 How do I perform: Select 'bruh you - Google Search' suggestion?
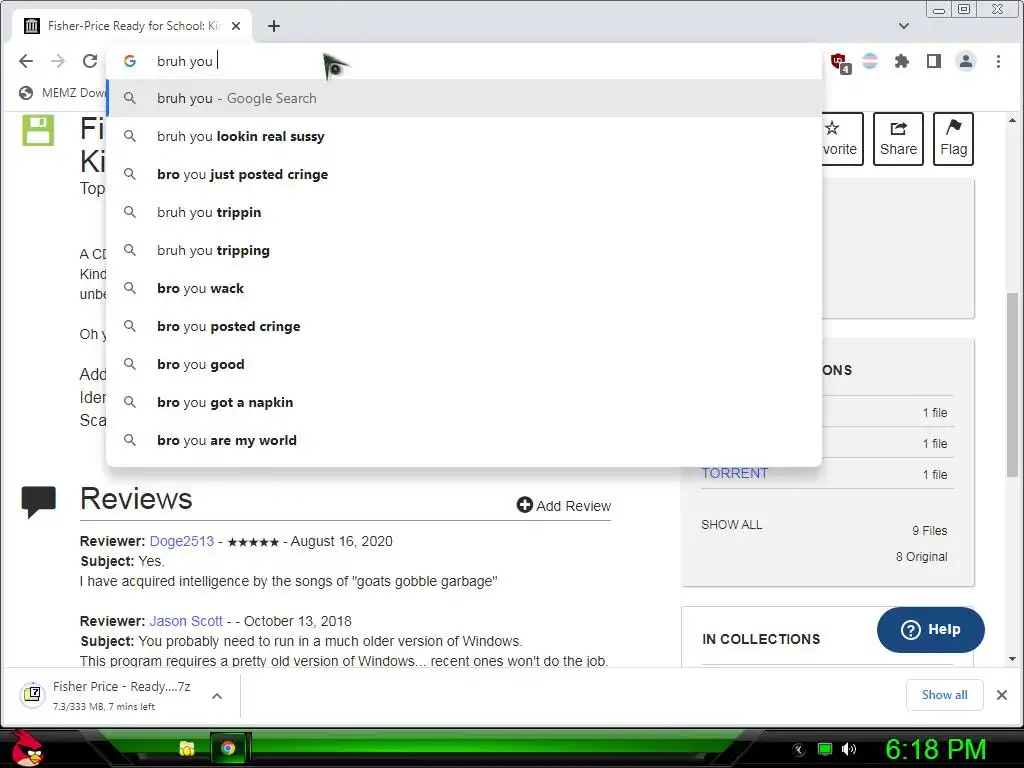(x=464, y=99)
